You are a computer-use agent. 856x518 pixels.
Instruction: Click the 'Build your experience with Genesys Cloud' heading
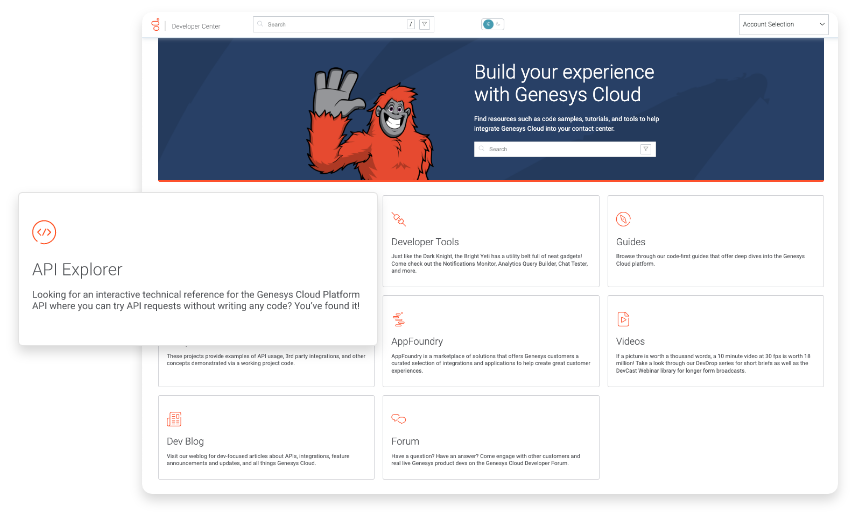click(564, 83)
